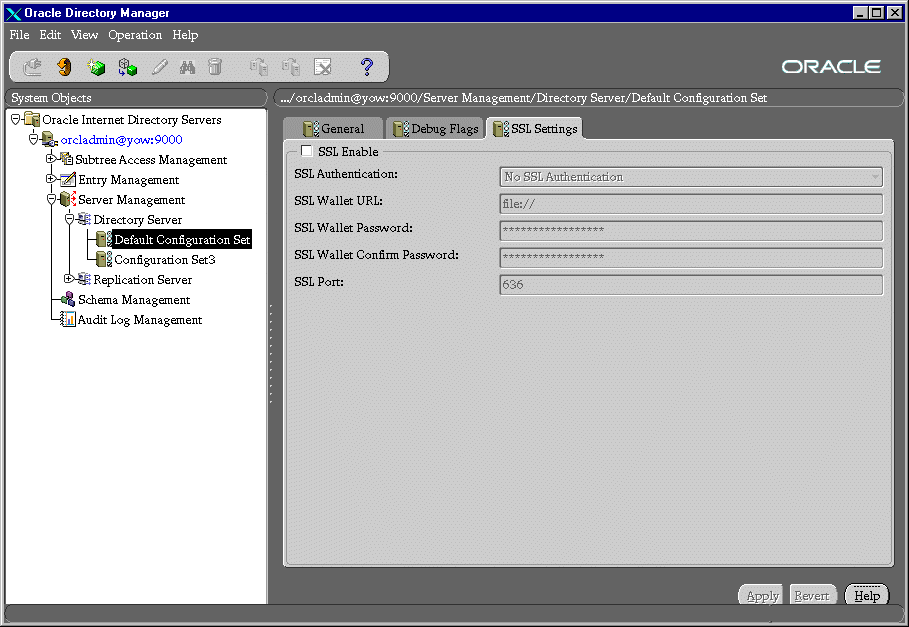
Task: Click the binoculars Find icon
Action: click(187, 67)
